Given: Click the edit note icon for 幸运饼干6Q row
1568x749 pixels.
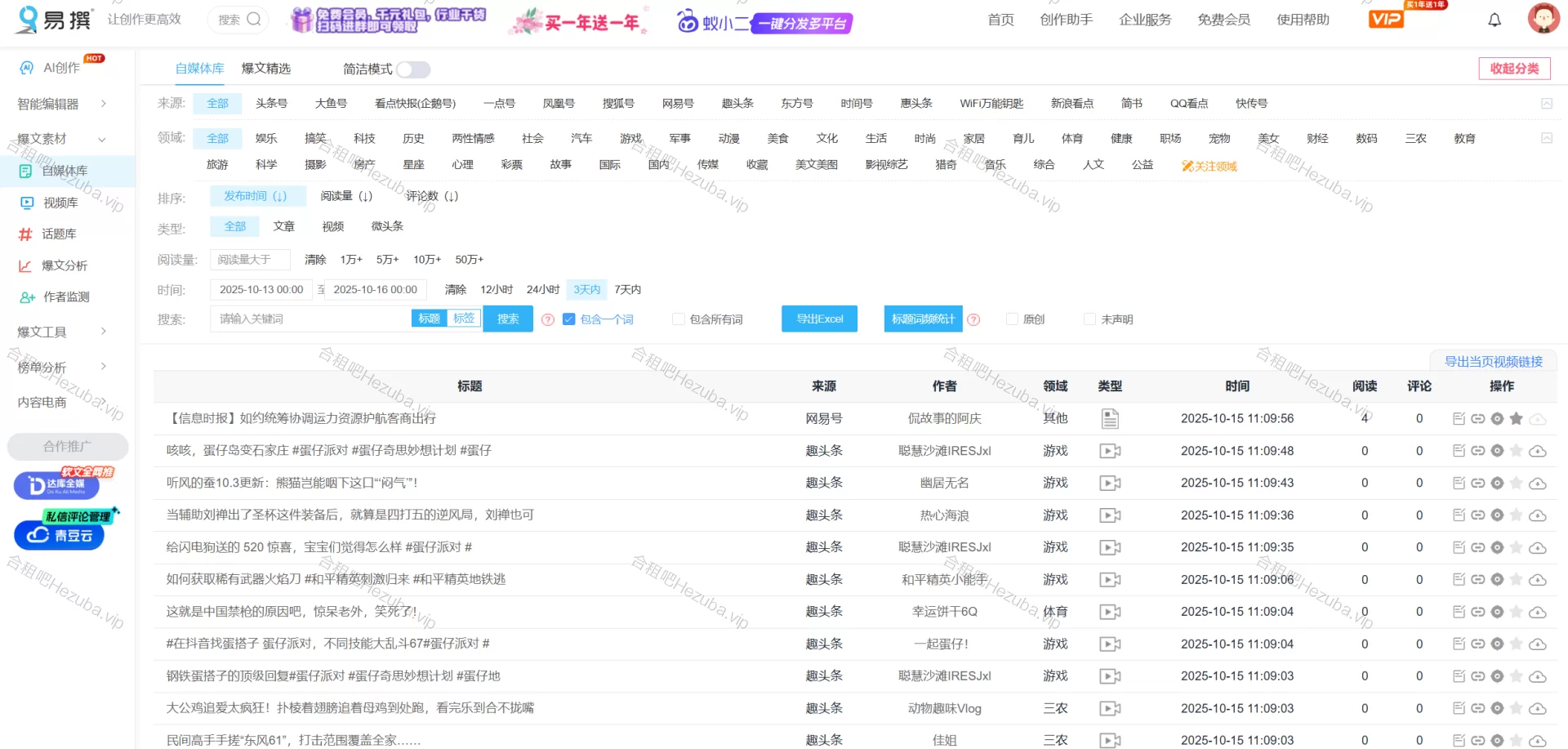Looking at the screenshot, I should pos(1459,612).
